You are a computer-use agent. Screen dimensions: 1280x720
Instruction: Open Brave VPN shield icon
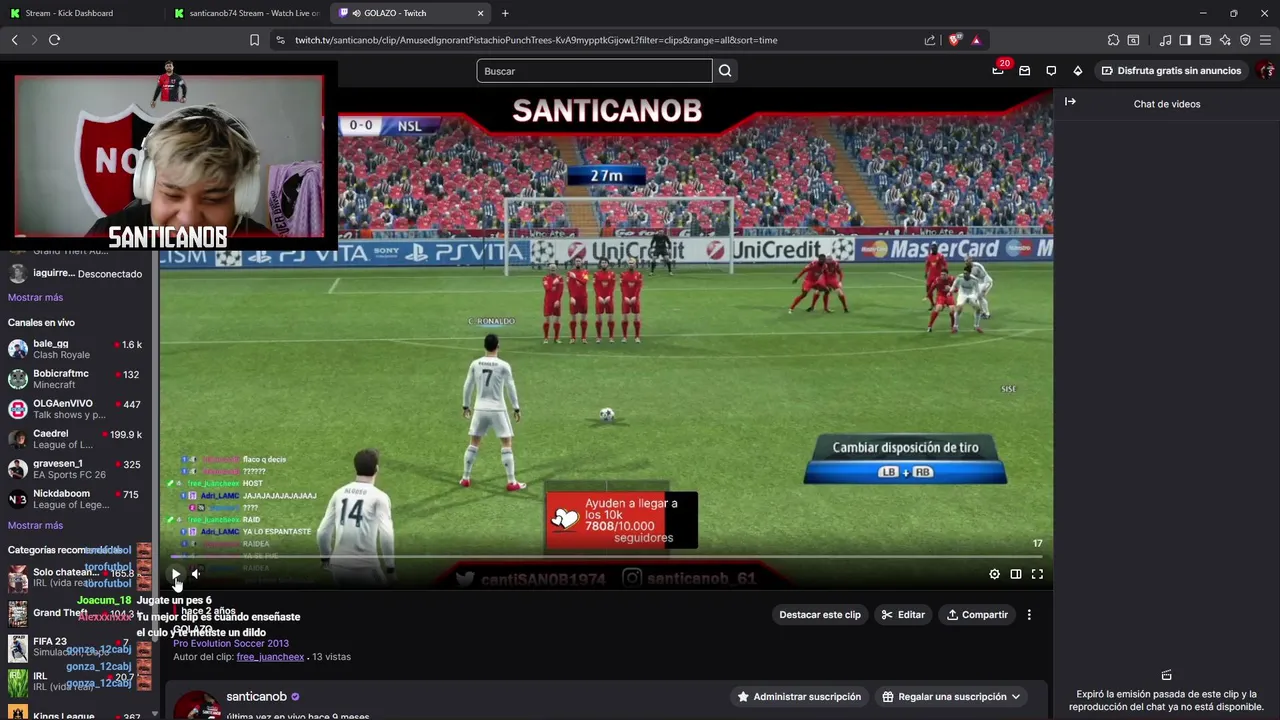click(1245, 40)
